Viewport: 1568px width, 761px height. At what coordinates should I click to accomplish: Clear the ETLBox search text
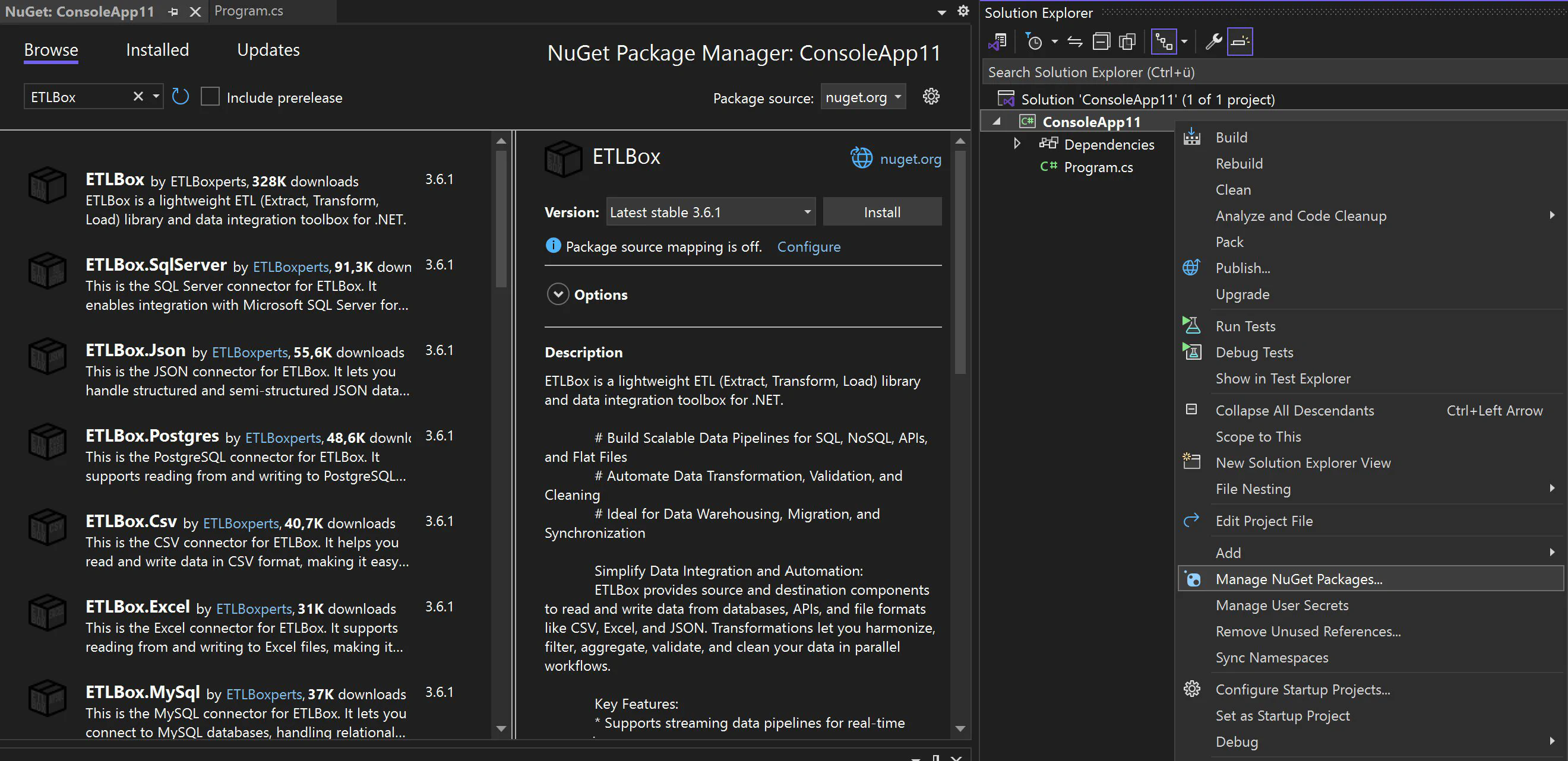(x=138, y=97)
